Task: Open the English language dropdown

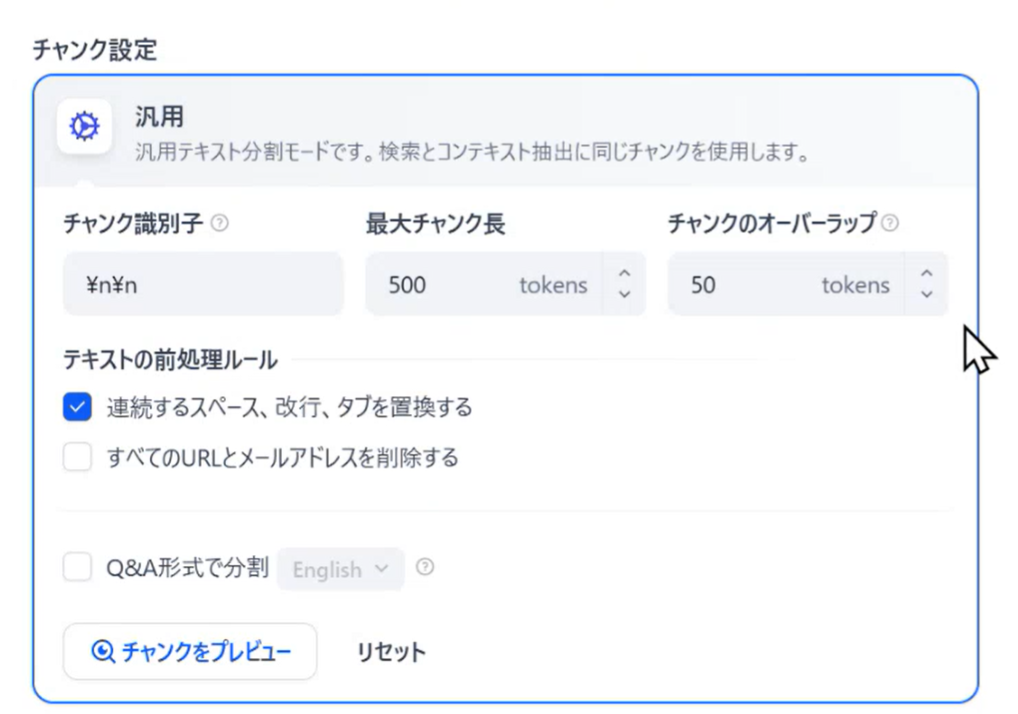Action: point(341,569)
